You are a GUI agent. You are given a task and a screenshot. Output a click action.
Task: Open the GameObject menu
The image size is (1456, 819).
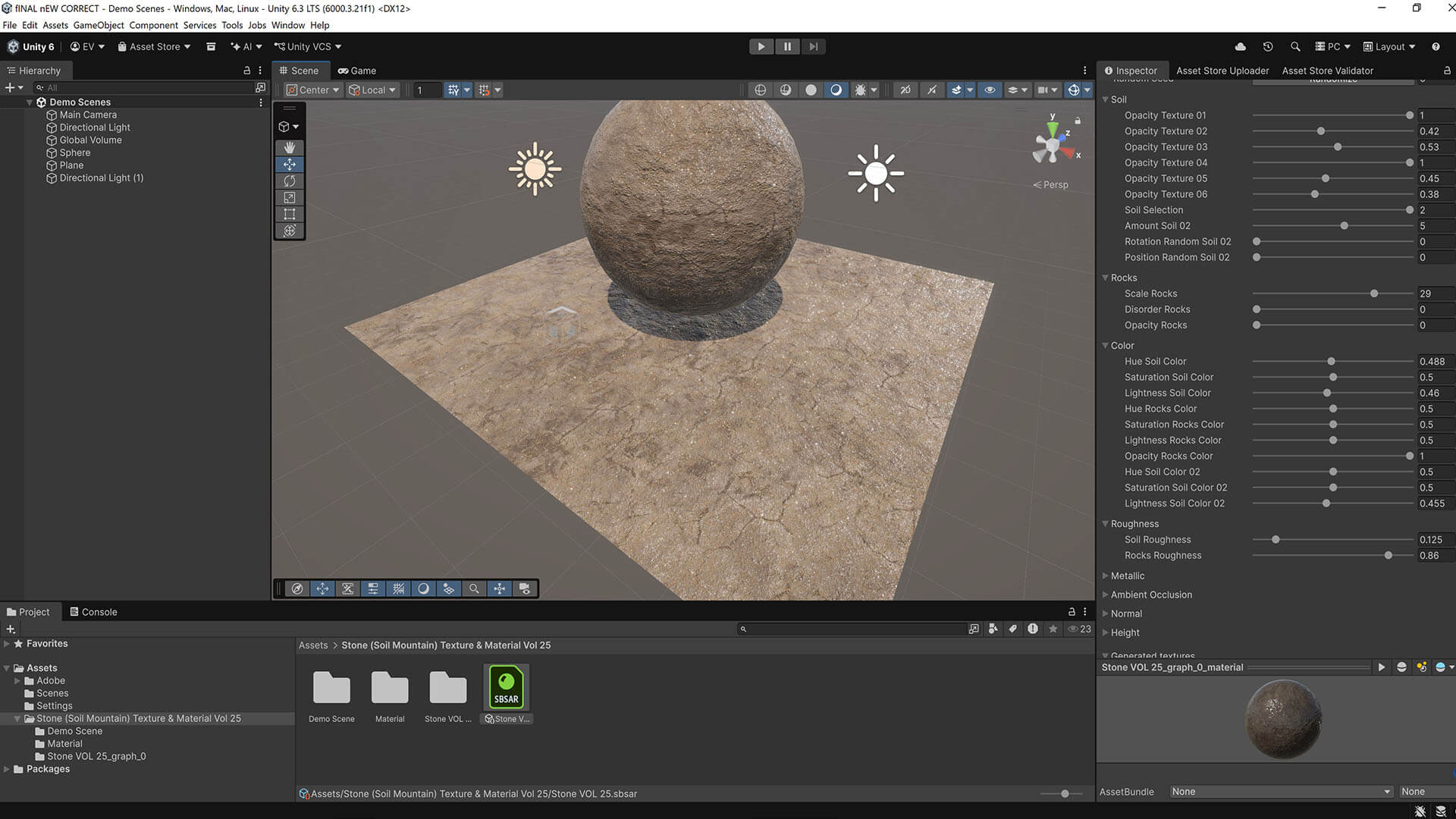[x=98, y=25]
